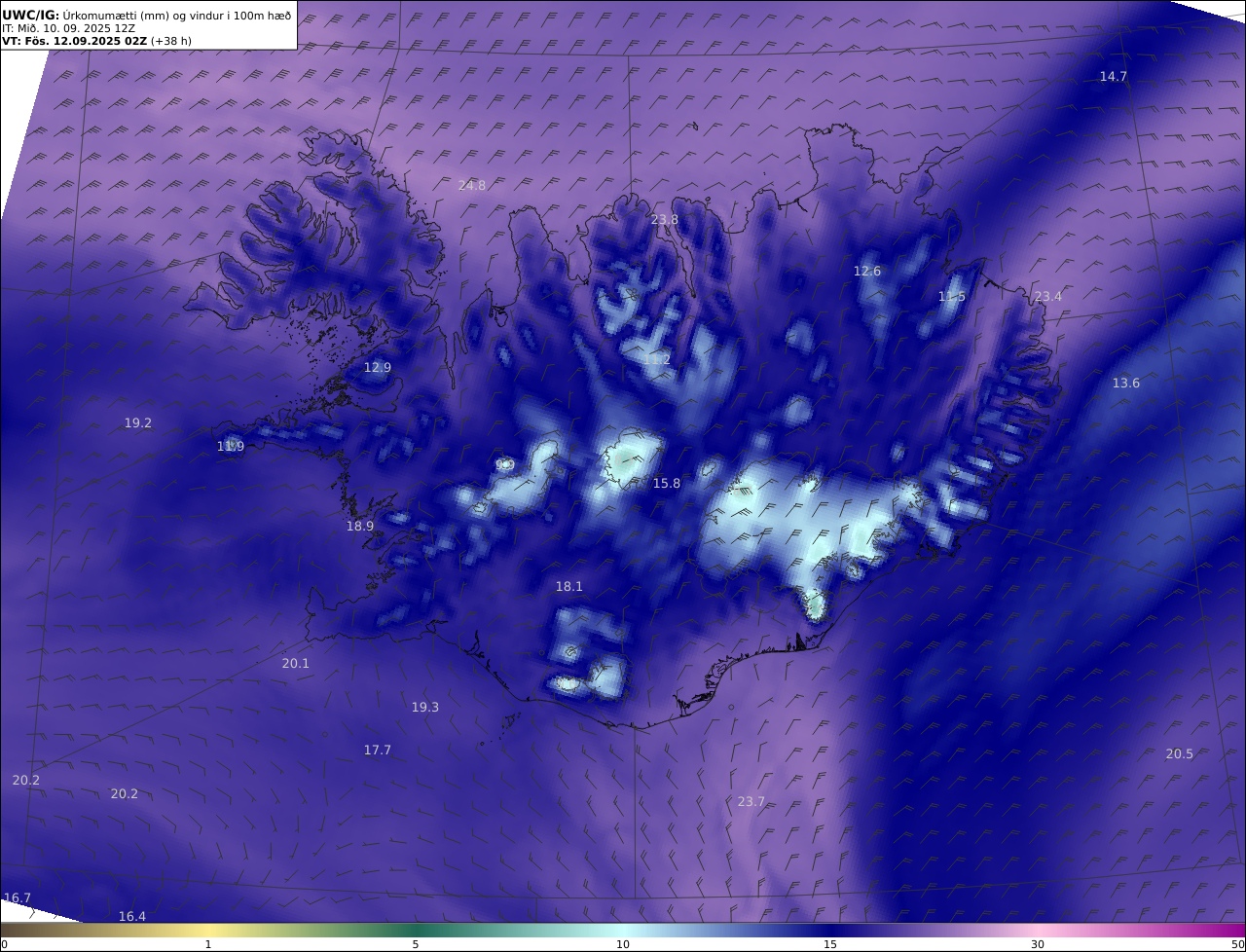Select the 12.6 value label
Viewport: 1246px width, 952px height.
867,271
